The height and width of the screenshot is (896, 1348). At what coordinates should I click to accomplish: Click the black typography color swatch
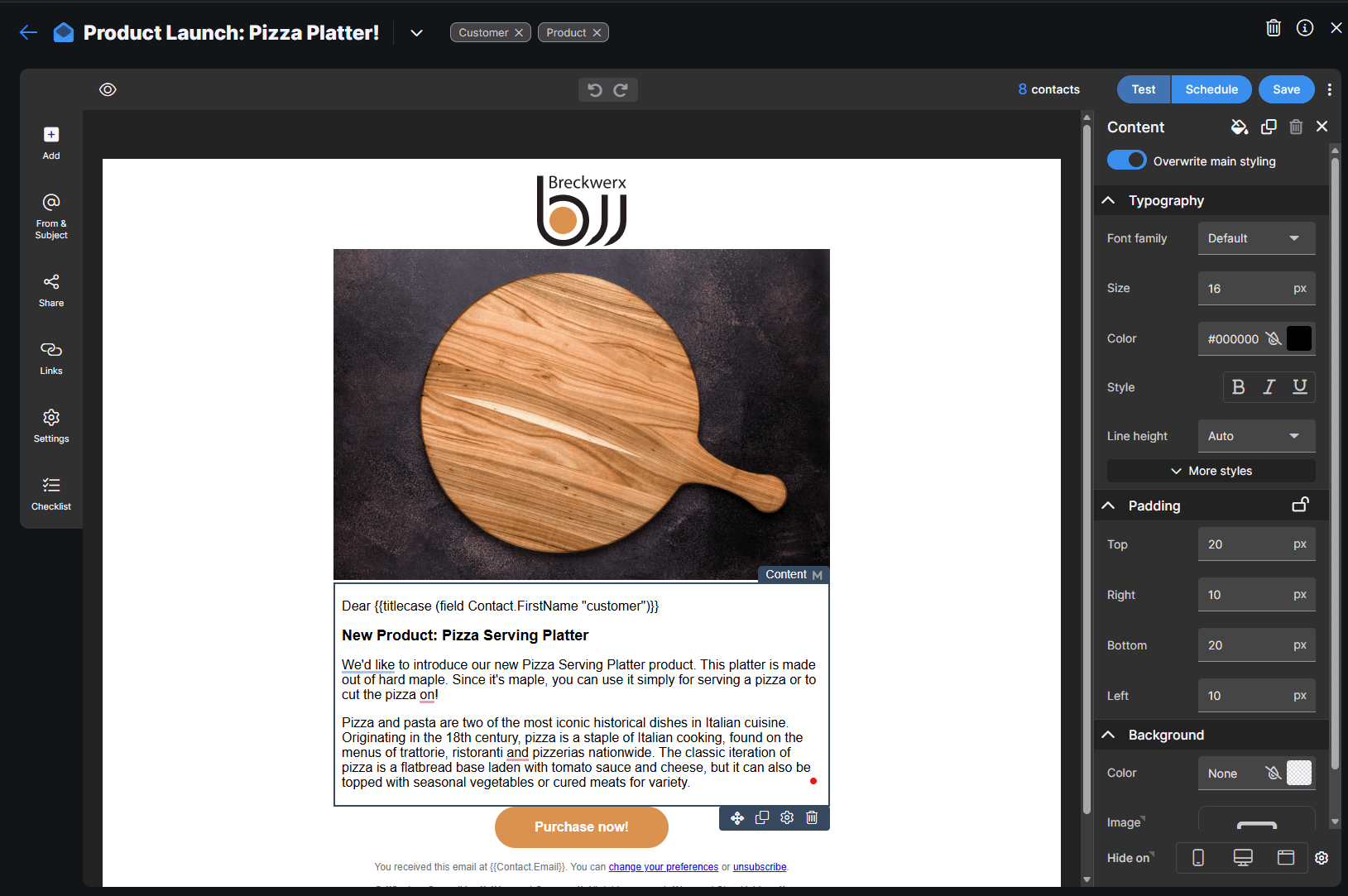(1298, 338)
